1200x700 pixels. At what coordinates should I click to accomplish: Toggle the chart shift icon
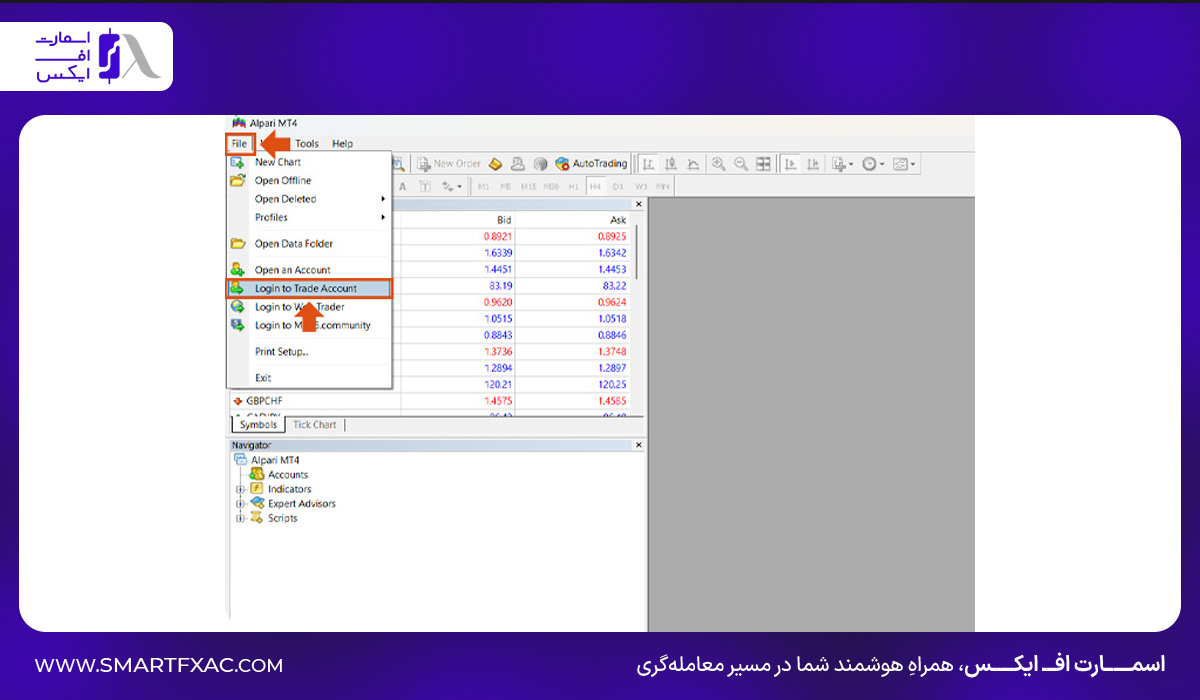coord(813,164)
